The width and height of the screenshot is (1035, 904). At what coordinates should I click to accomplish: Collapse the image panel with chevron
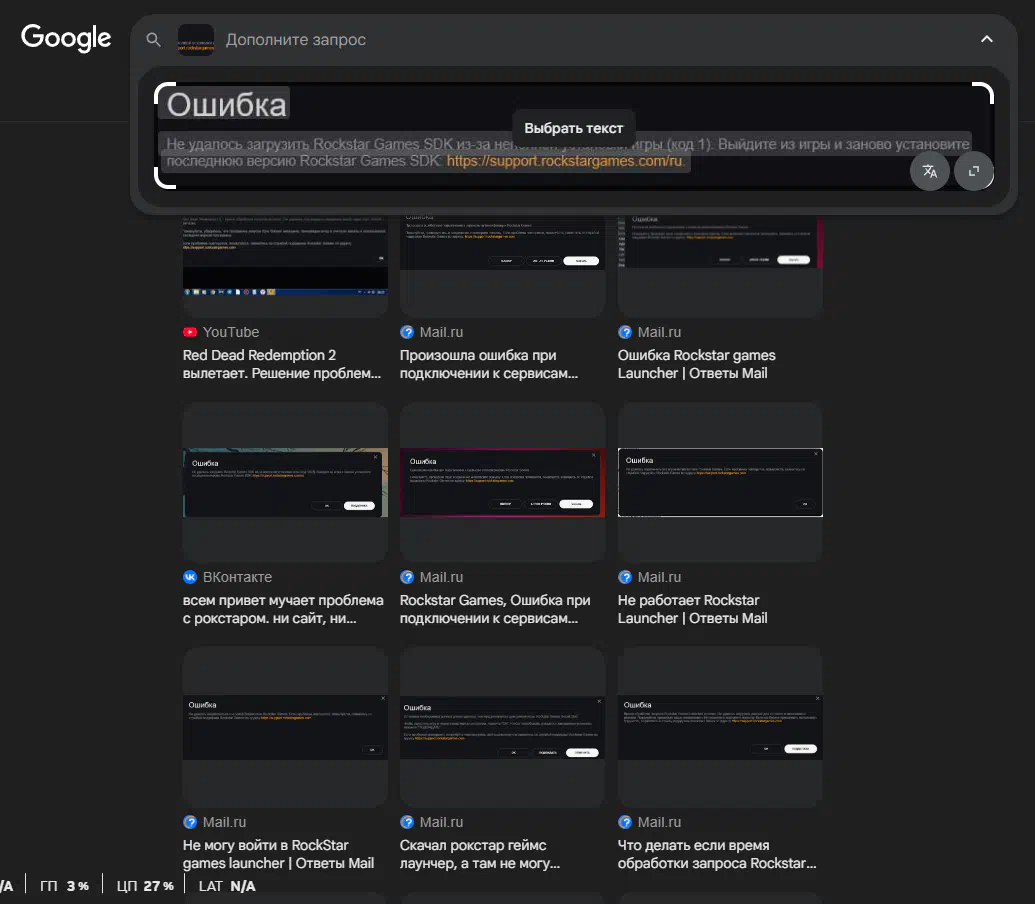click(987, 39)
